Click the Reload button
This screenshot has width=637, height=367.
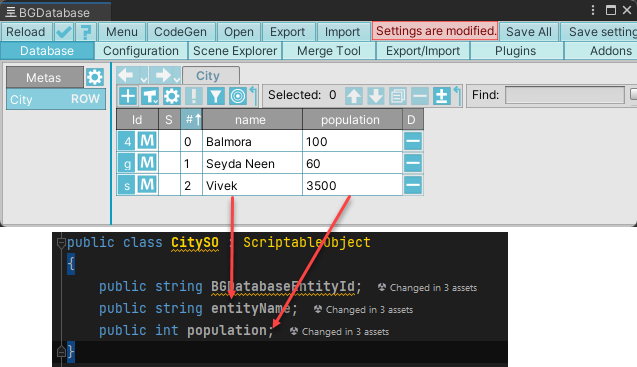click(26, 32)
